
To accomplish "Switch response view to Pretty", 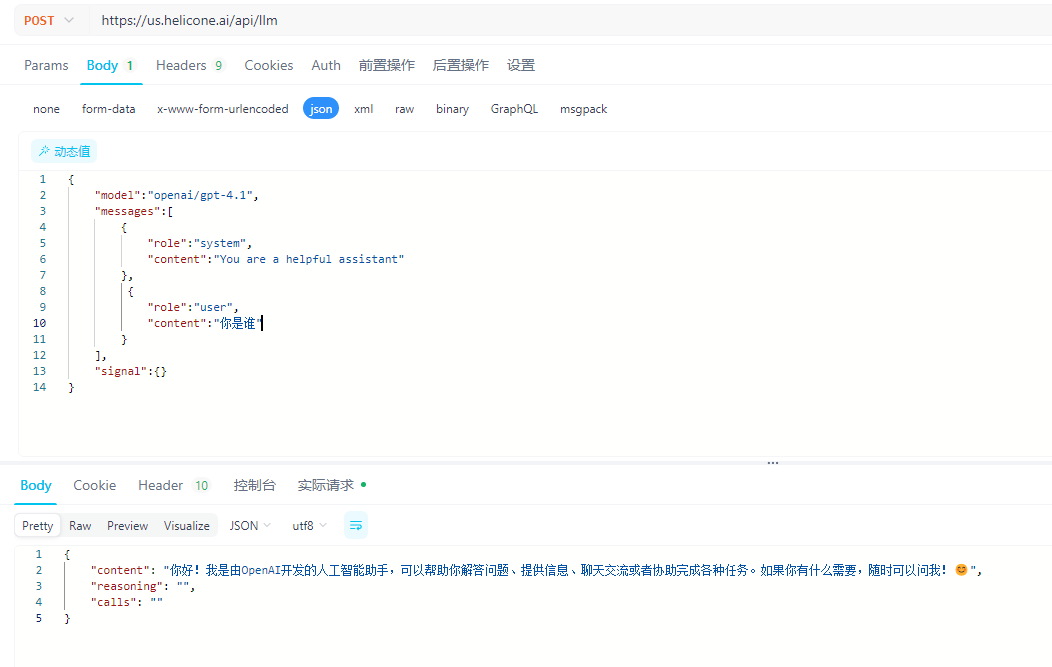I will point(38,525).
